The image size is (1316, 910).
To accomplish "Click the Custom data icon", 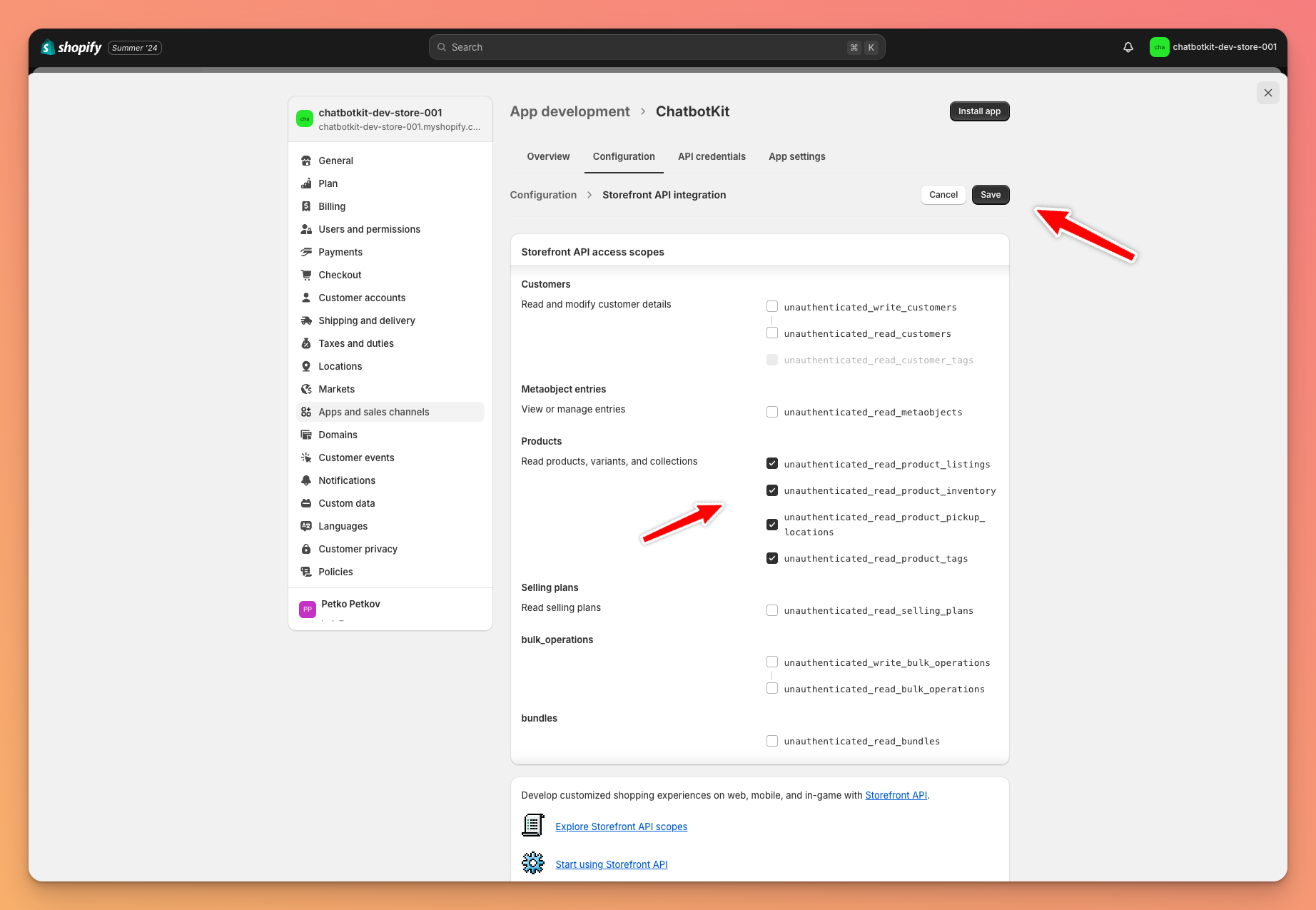I will (x=306, y=503).
